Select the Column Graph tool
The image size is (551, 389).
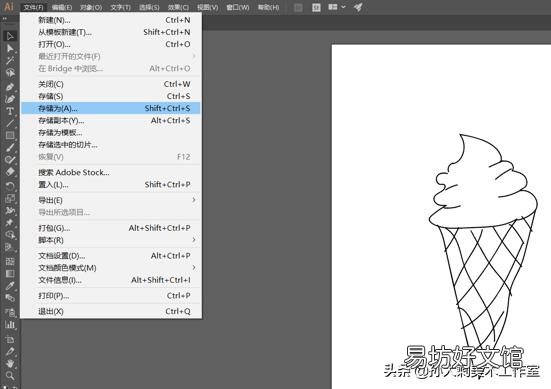click(10, 324)
